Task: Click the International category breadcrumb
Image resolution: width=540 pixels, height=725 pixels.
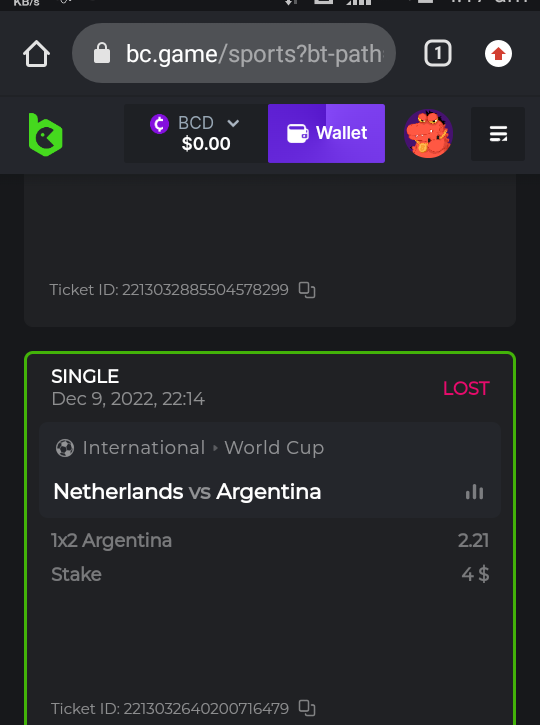Action: pyautogui.click(x=144, y=448)
